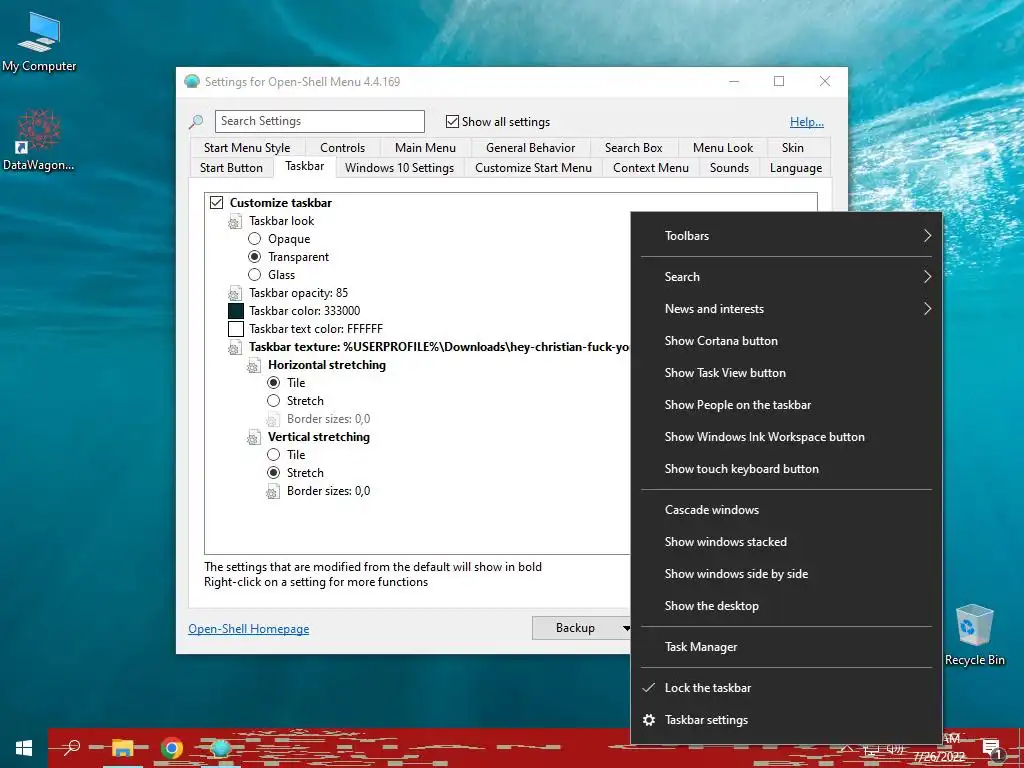Open the Menu Look tab
Viewport: 1024px width, 768px height.
pos(723,148)
